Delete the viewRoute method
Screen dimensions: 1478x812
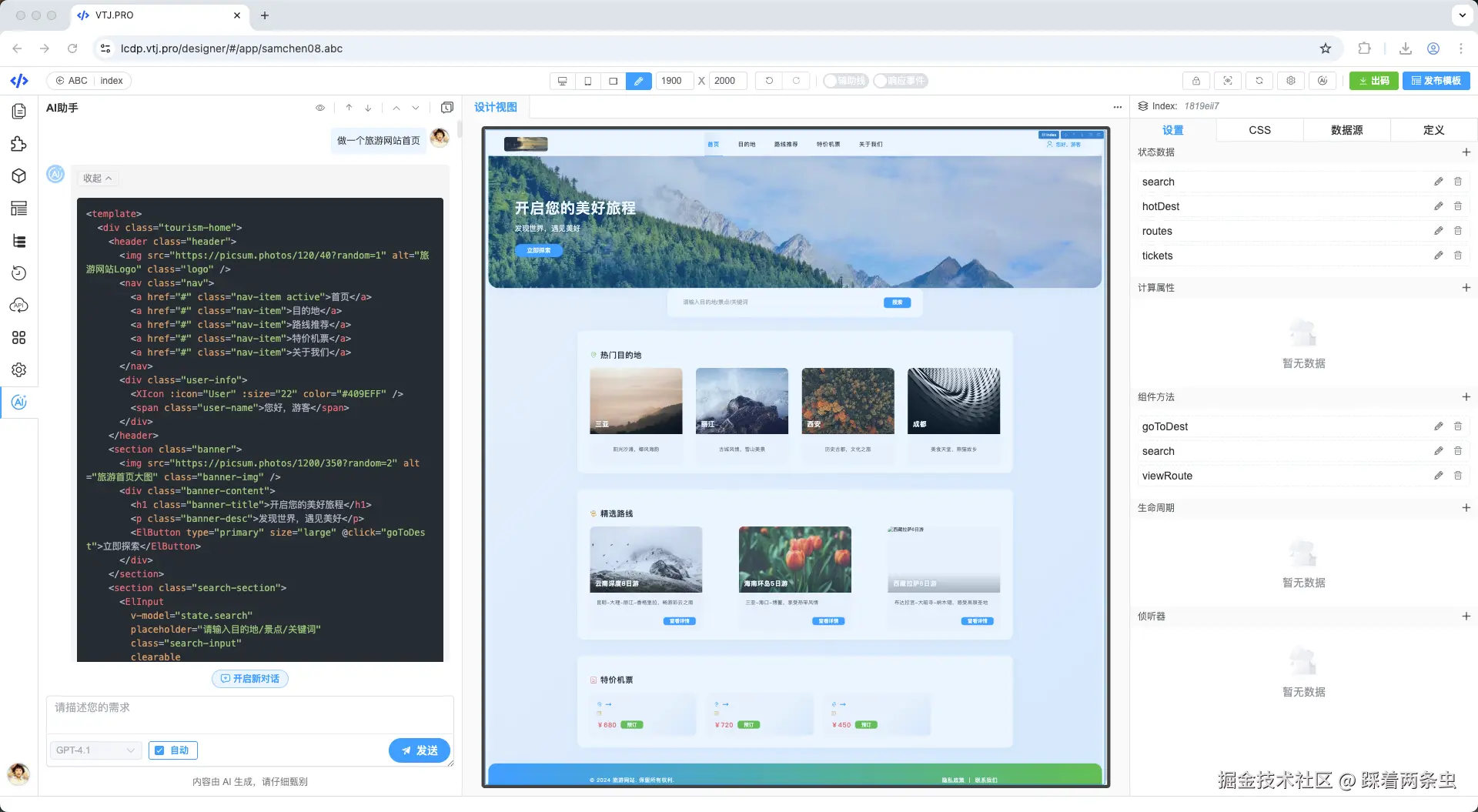point(1457,476)
